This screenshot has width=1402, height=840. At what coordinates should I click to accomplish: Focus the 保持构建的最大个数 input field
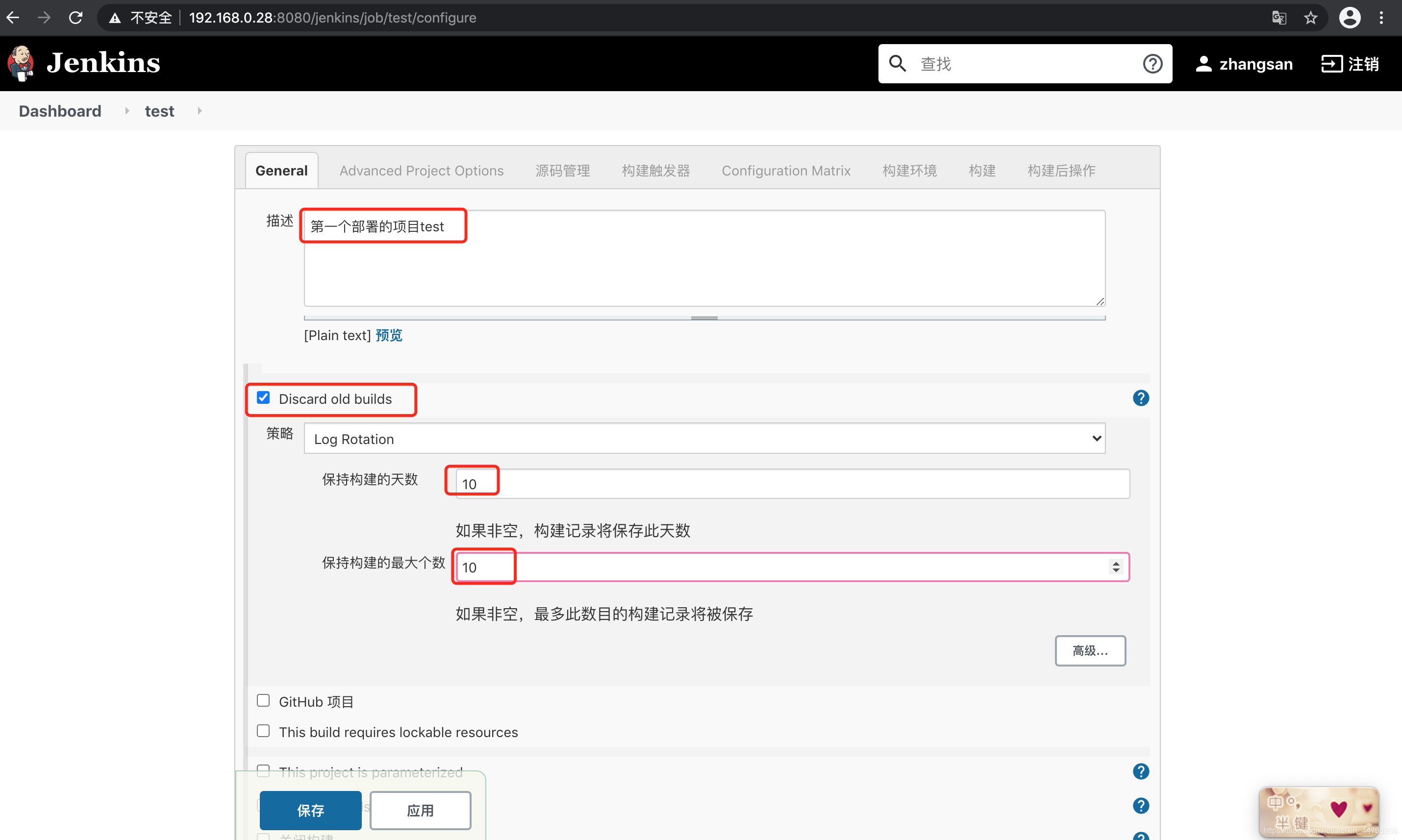[x=792, y=567]
